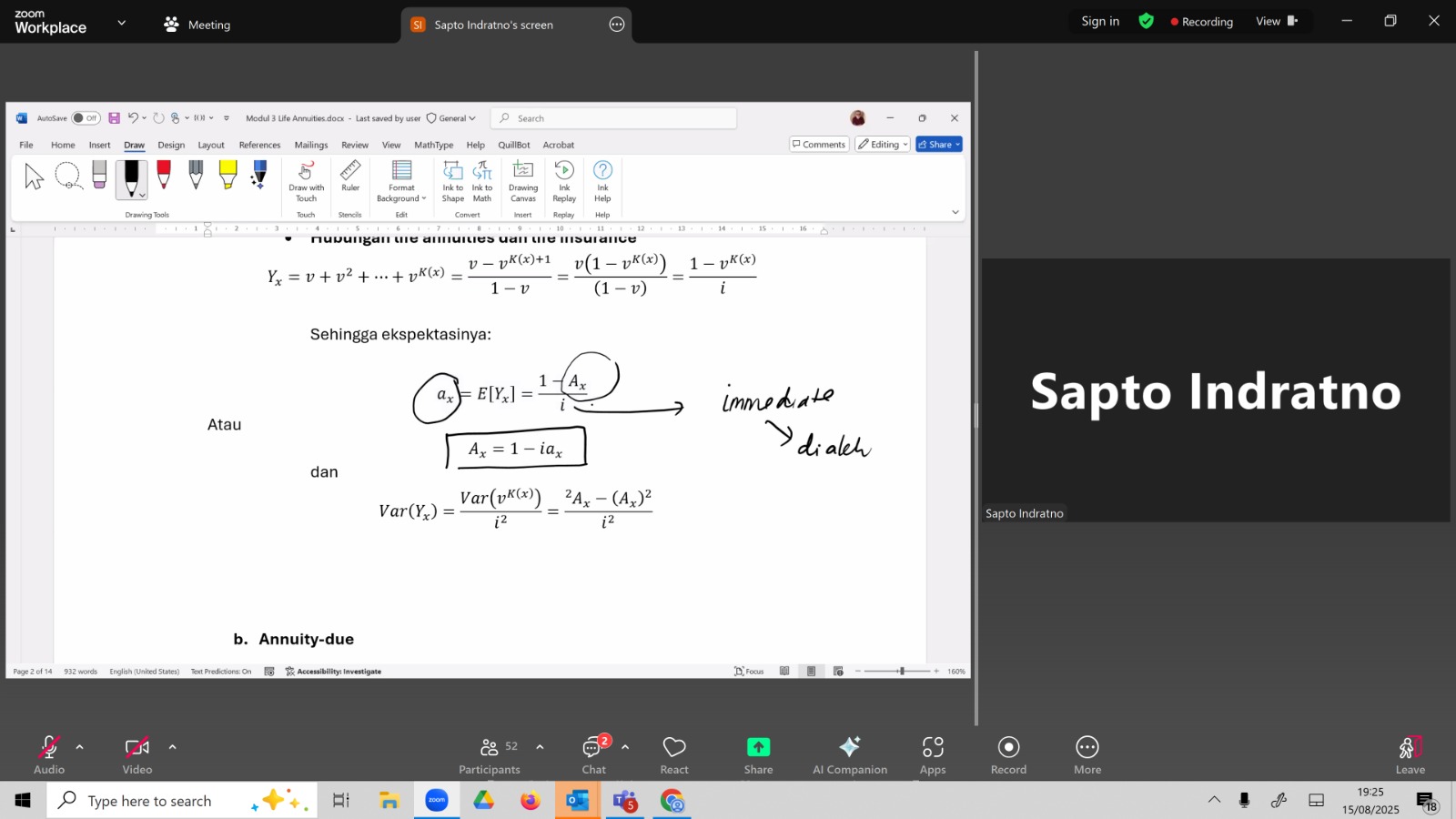
Task: Expand the video options arrow next to Video
Action: (173, 747)
